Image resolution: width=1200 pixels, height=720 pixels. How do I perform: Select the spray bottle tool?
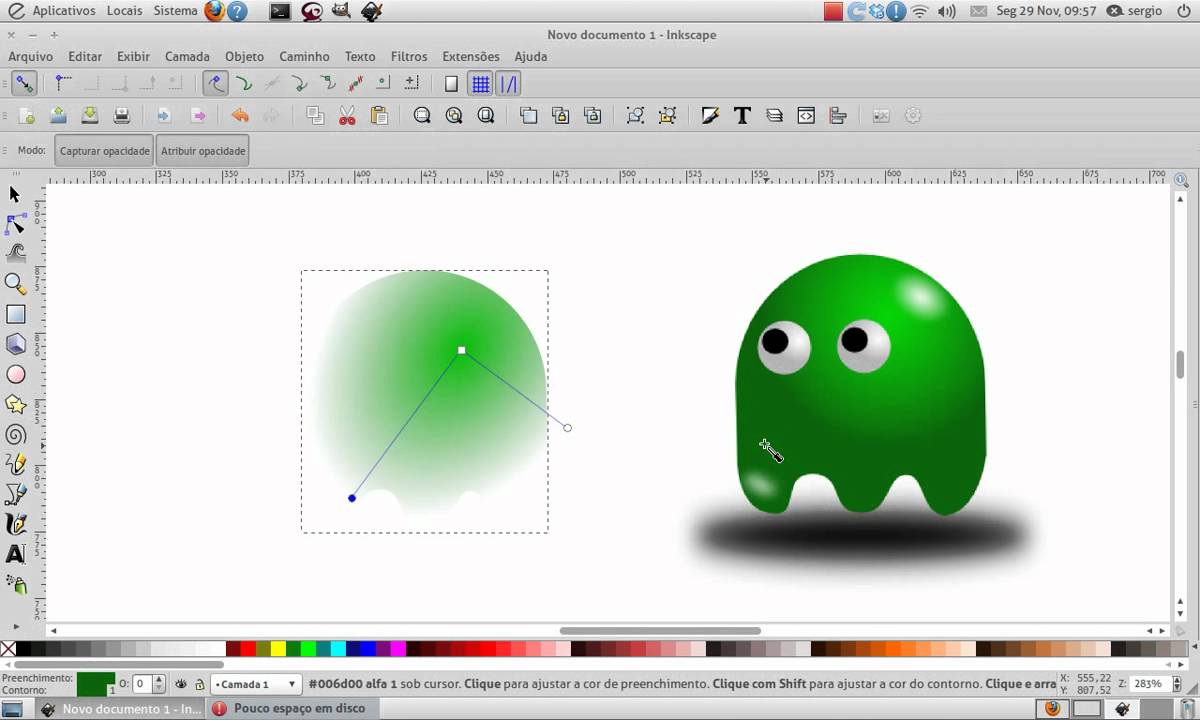click(15, 584)
